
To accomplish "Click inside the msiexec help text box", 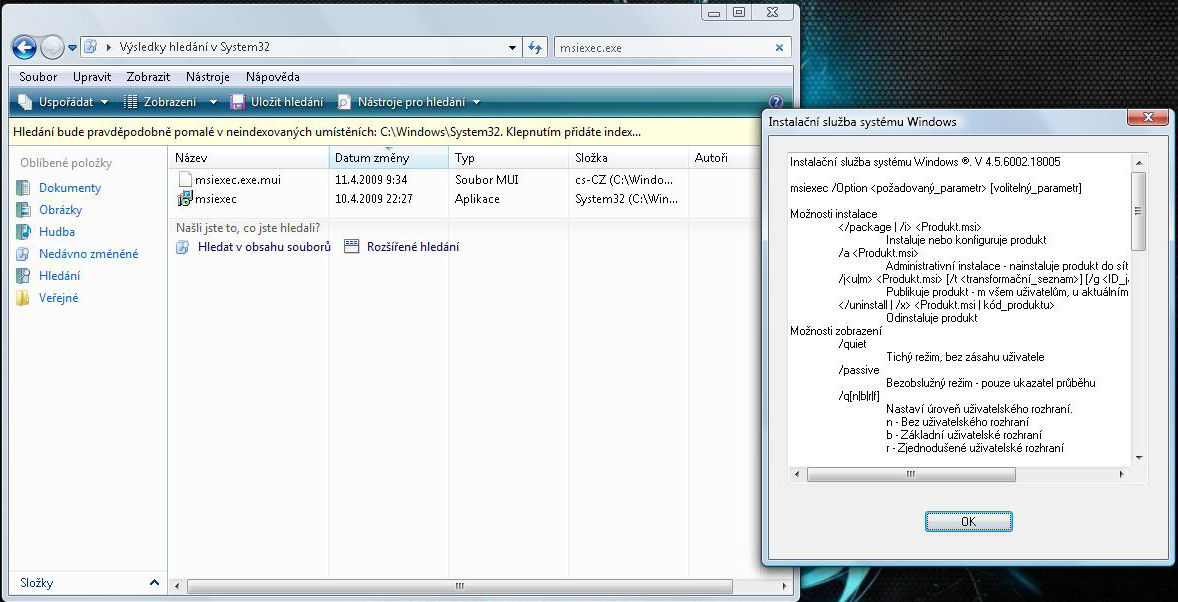I will [x=959, y=310].
